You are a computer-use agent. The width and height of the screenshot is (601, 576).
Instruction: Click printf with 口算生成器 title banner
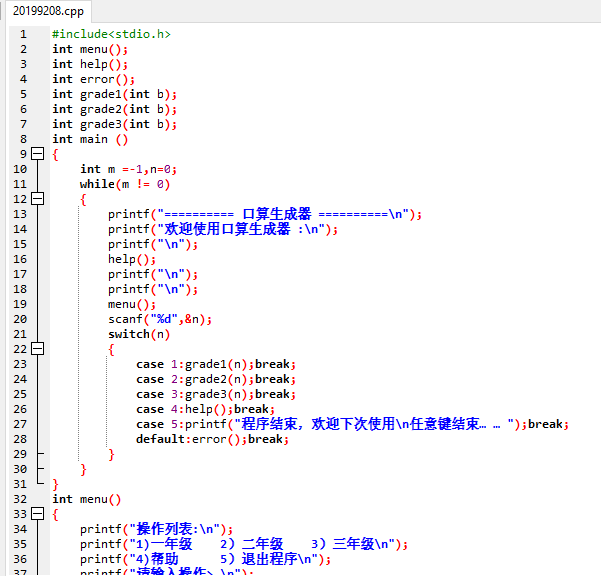click(265, 214)
